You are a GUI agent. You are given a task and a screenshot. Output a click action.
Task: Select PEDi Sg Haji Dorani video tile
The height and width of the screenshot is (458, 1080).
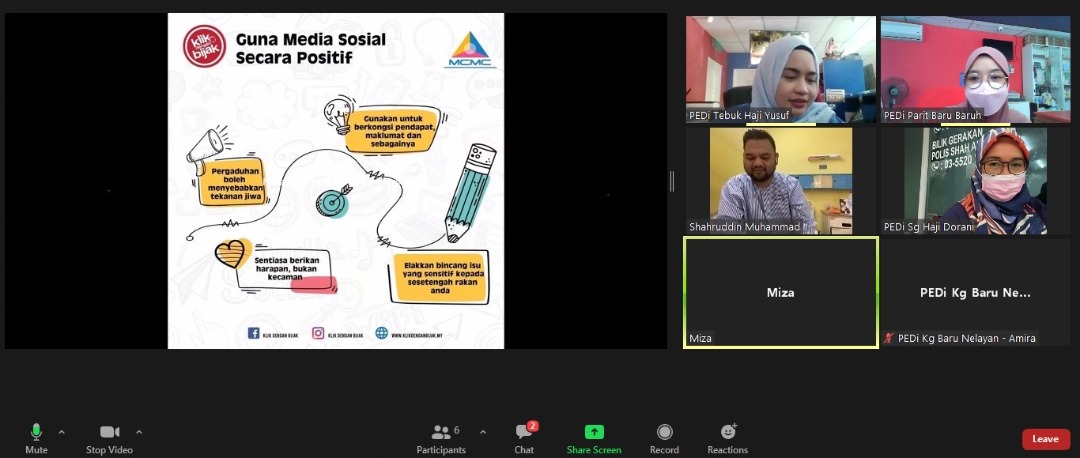[975, 180]
